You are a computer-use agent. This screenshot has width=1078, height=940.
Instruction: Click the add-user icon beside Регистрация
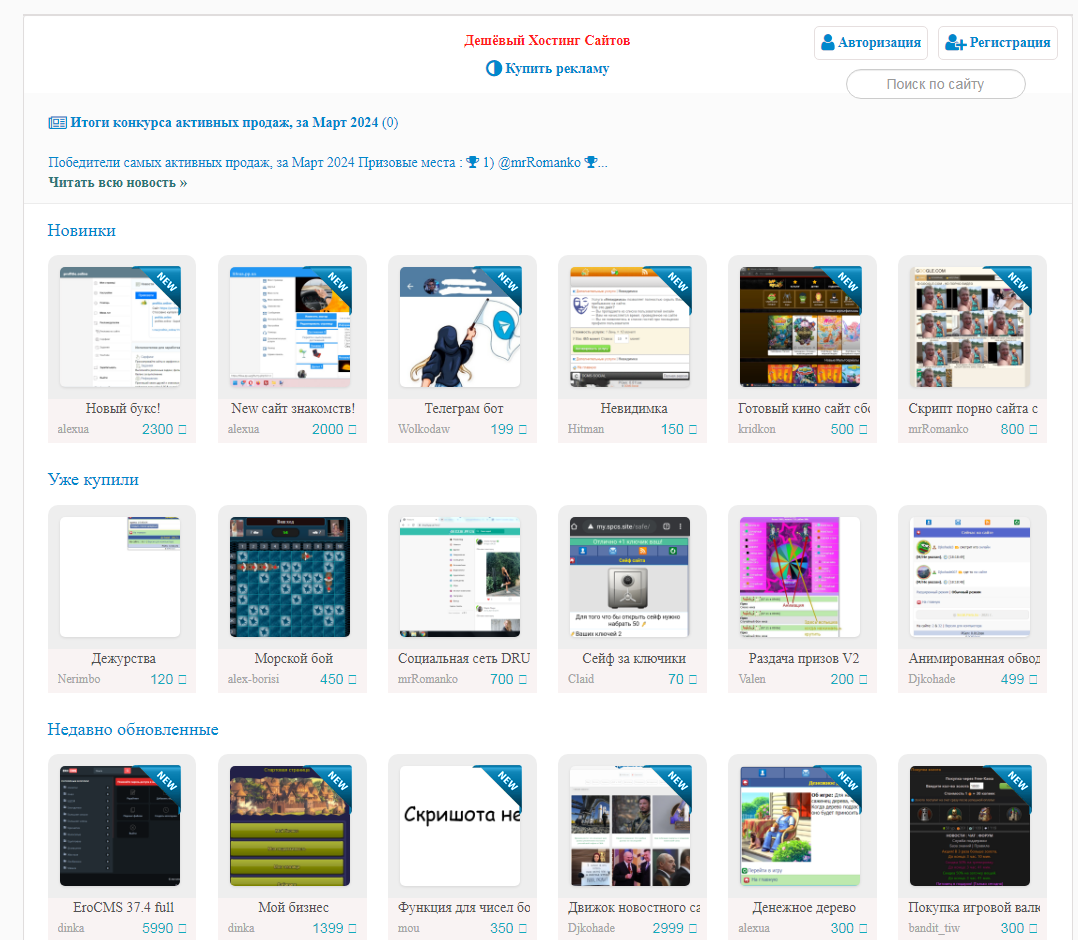pyautogui.click(x=955, y=43)
